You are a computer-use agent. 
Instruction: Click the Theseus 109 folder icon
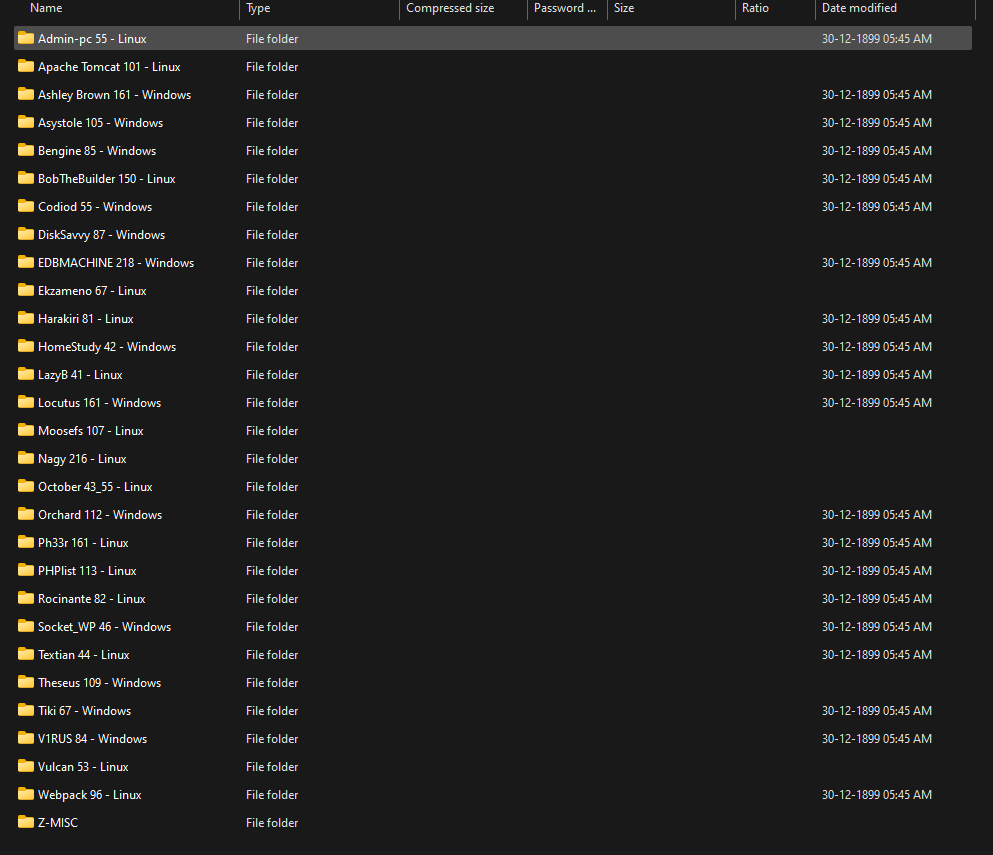[26, 681]
